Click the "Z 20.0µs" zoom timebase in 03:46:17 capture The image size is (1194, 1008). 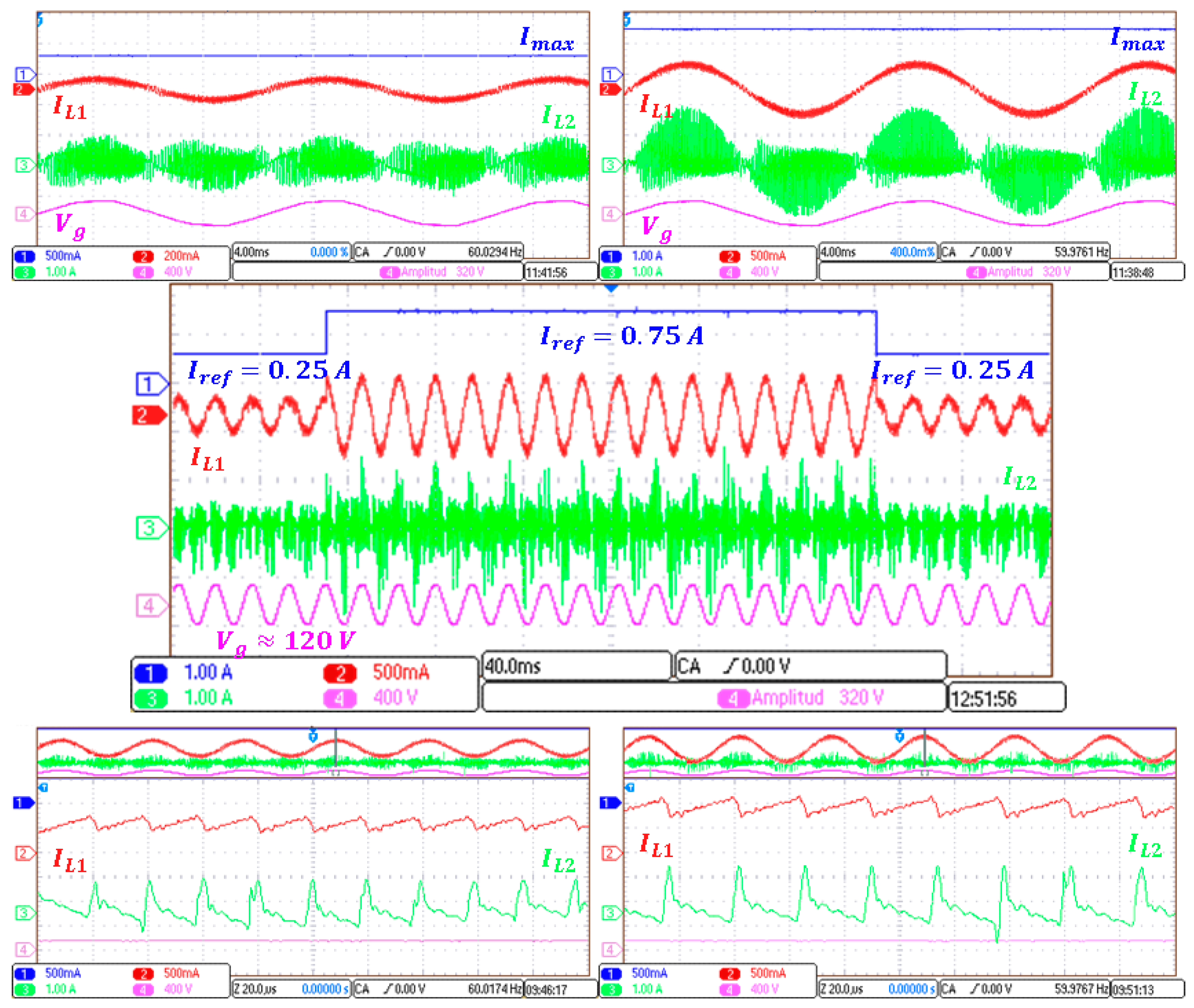tap(255, 989)
